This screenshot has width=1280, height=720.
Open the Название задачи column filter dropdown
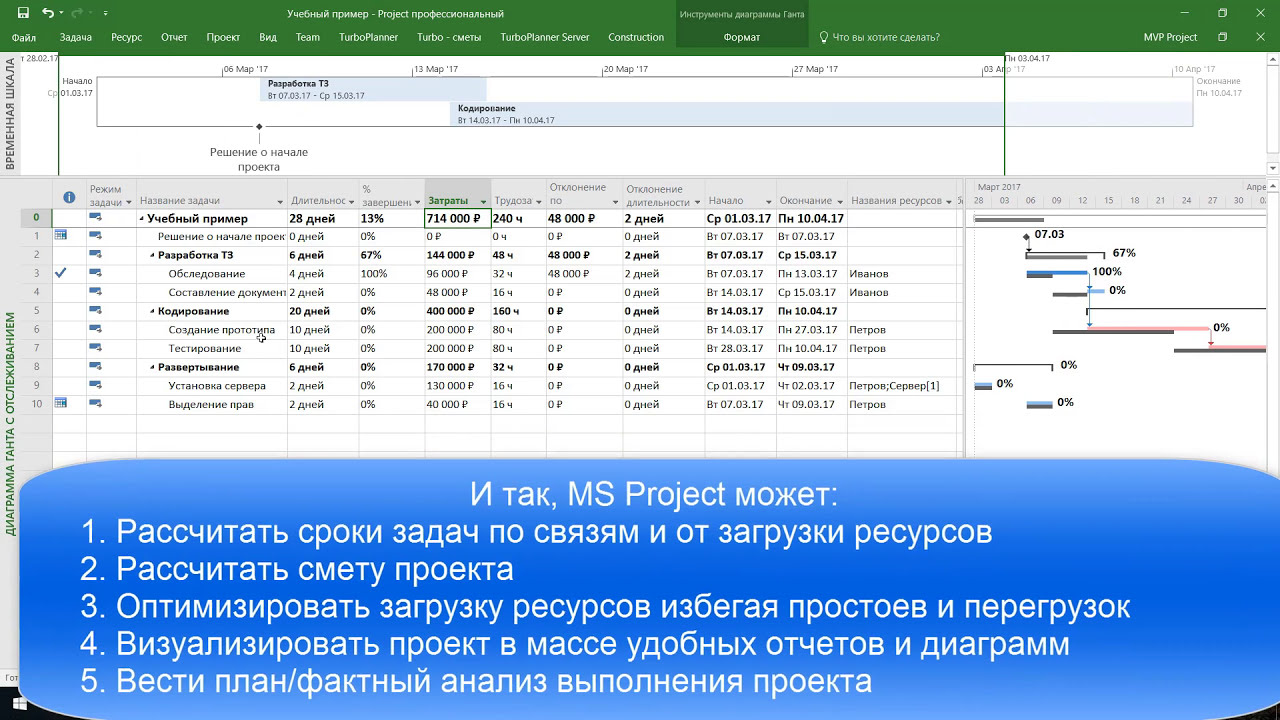tap(280, 202)
